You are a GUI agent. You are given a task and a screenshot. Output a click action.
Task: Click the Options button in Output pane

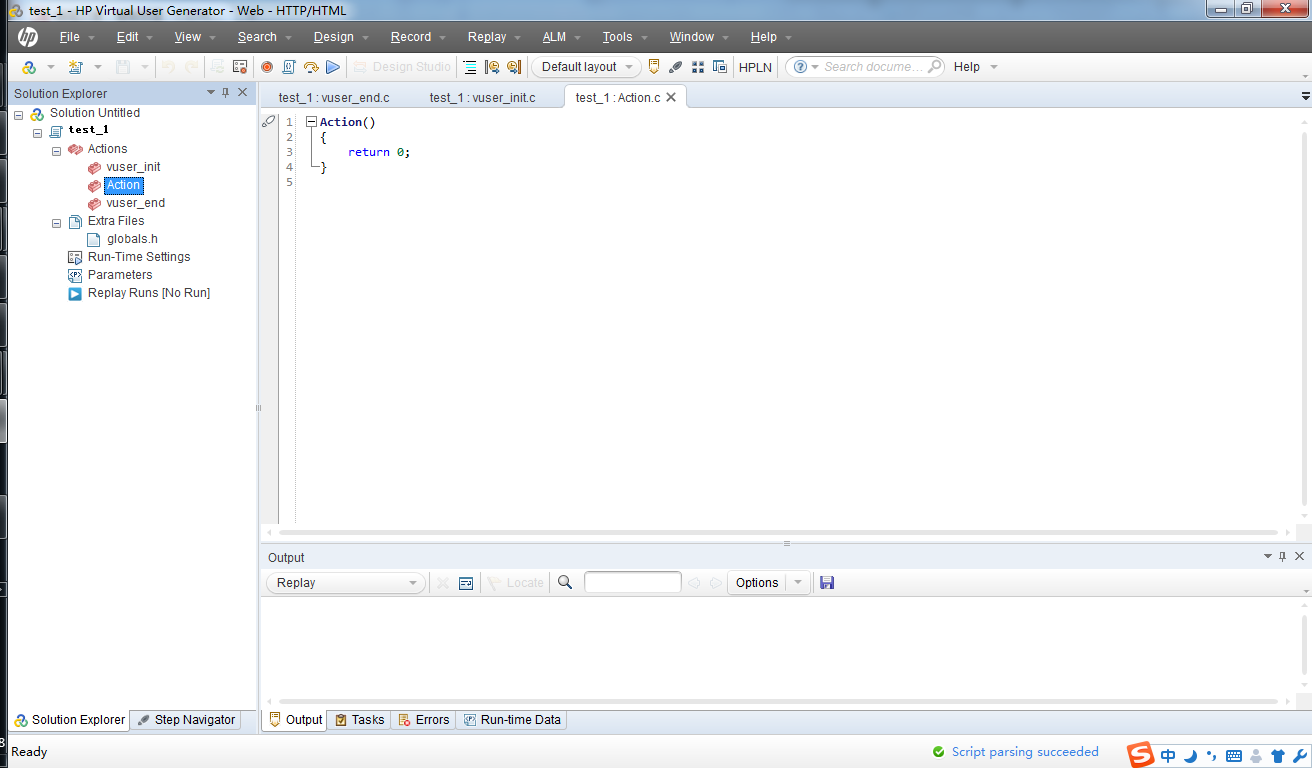pyautogui.click(x=757, y=583)
